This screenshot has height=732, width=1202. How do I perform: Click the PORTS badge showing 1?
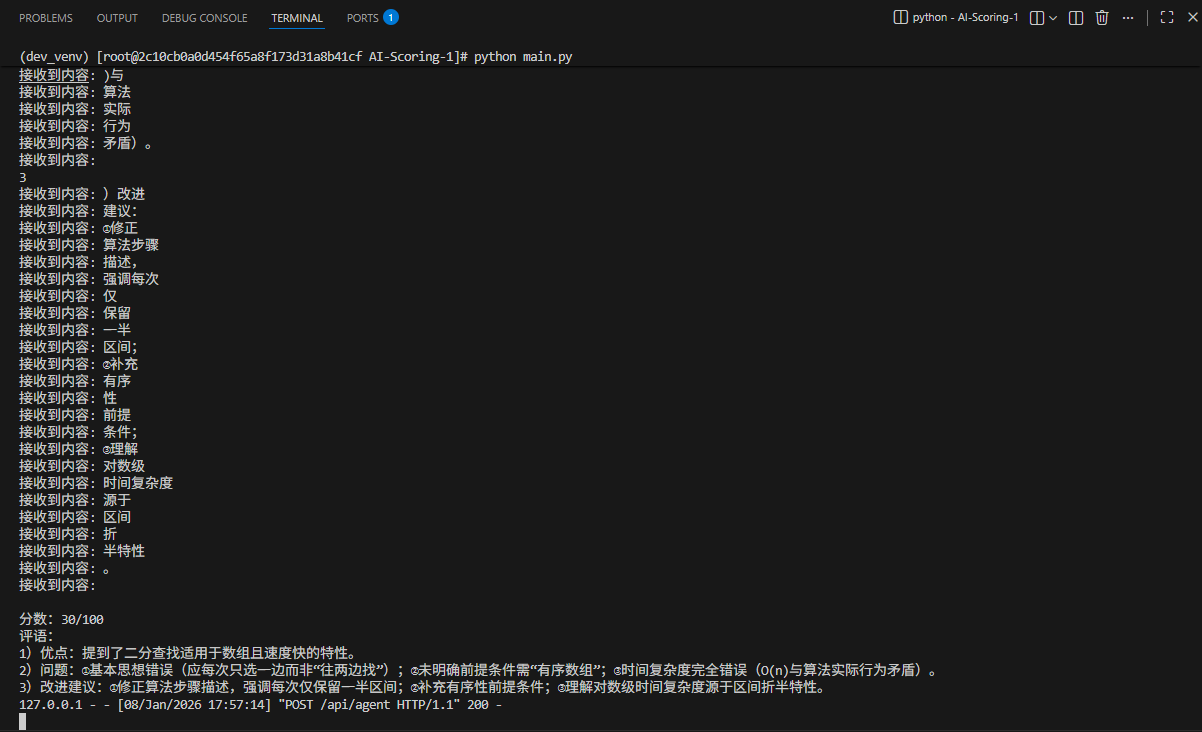pos(391,17)
